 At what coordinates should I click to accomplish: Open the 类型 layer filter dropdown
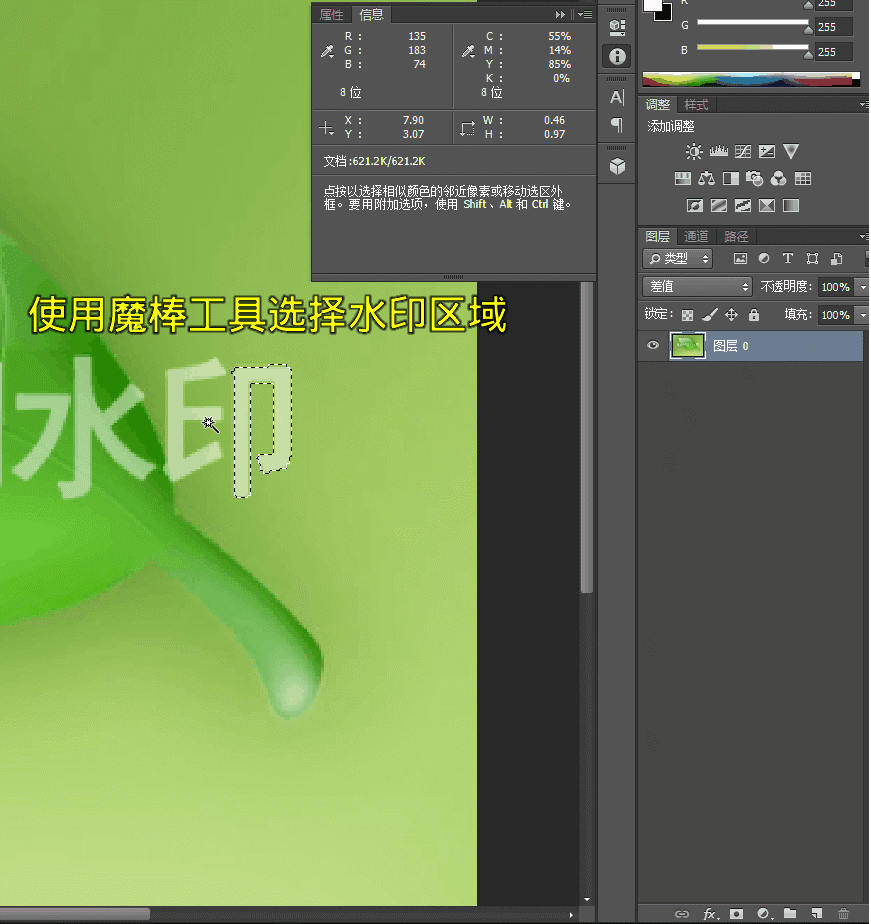coord(678,259)
